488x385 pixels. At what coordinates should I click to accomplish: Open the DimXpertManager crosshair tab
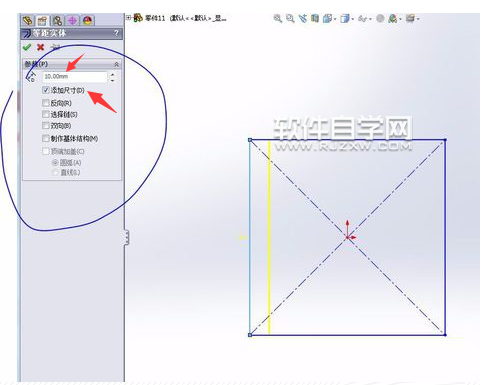pos(72,21)
